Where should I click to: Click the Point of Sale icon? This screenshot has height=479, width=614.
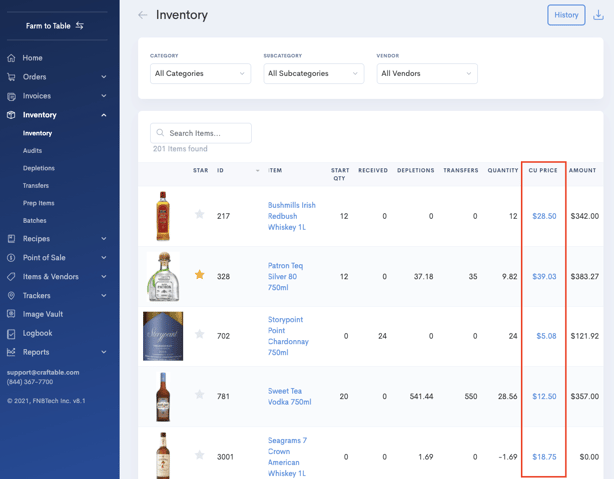pyautogui.click(x=11, y=258)
